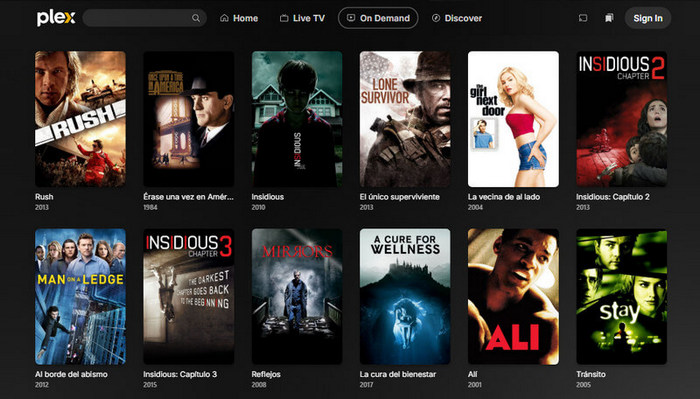Click the 'Insidious' title link
Image resolution: width=700 pixels, height=399 pixels.
tap(267, 197)
